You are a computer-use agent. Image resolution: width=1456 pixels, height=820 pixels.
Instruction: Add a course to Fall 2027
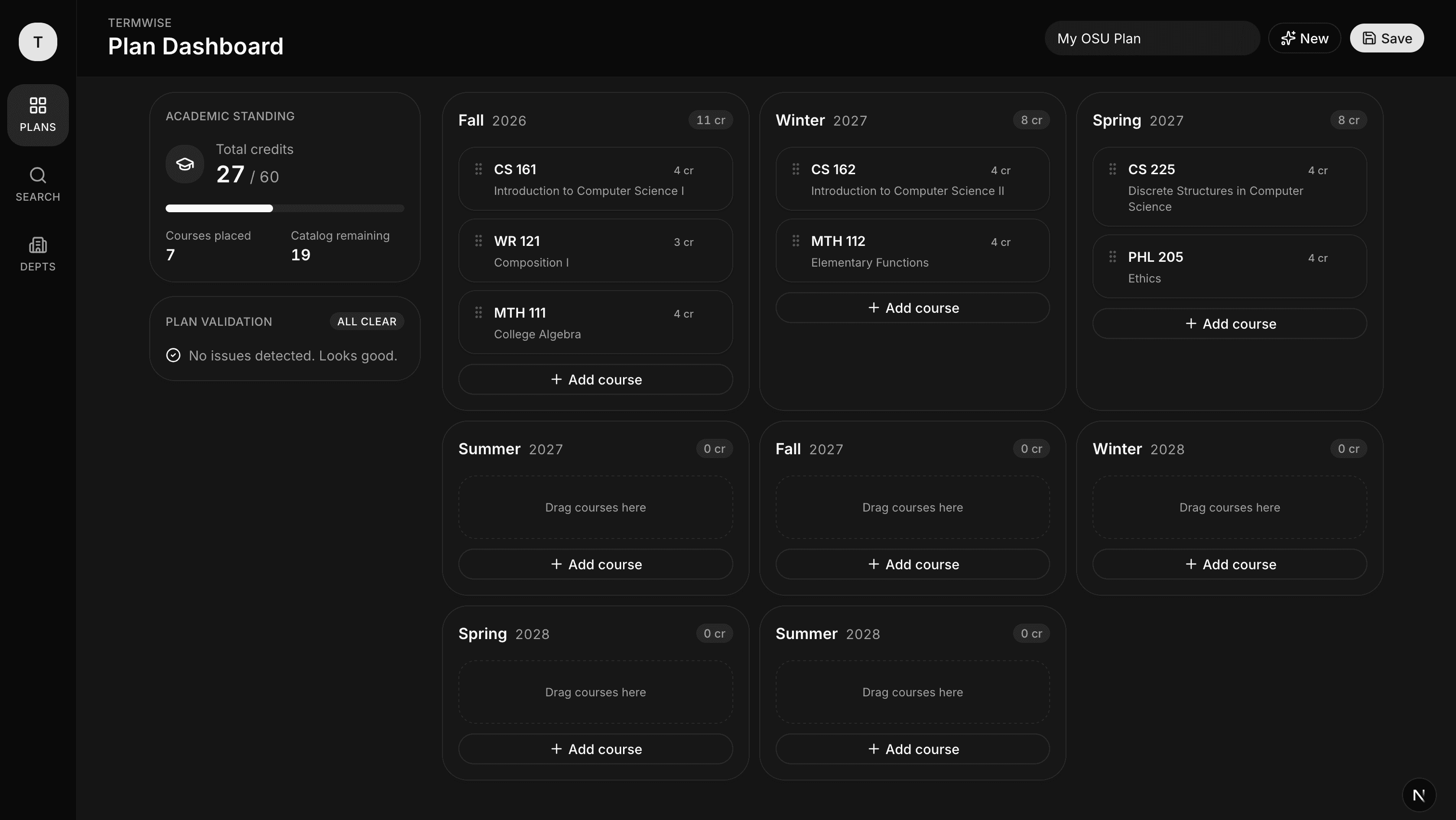[x=913, y=564]
